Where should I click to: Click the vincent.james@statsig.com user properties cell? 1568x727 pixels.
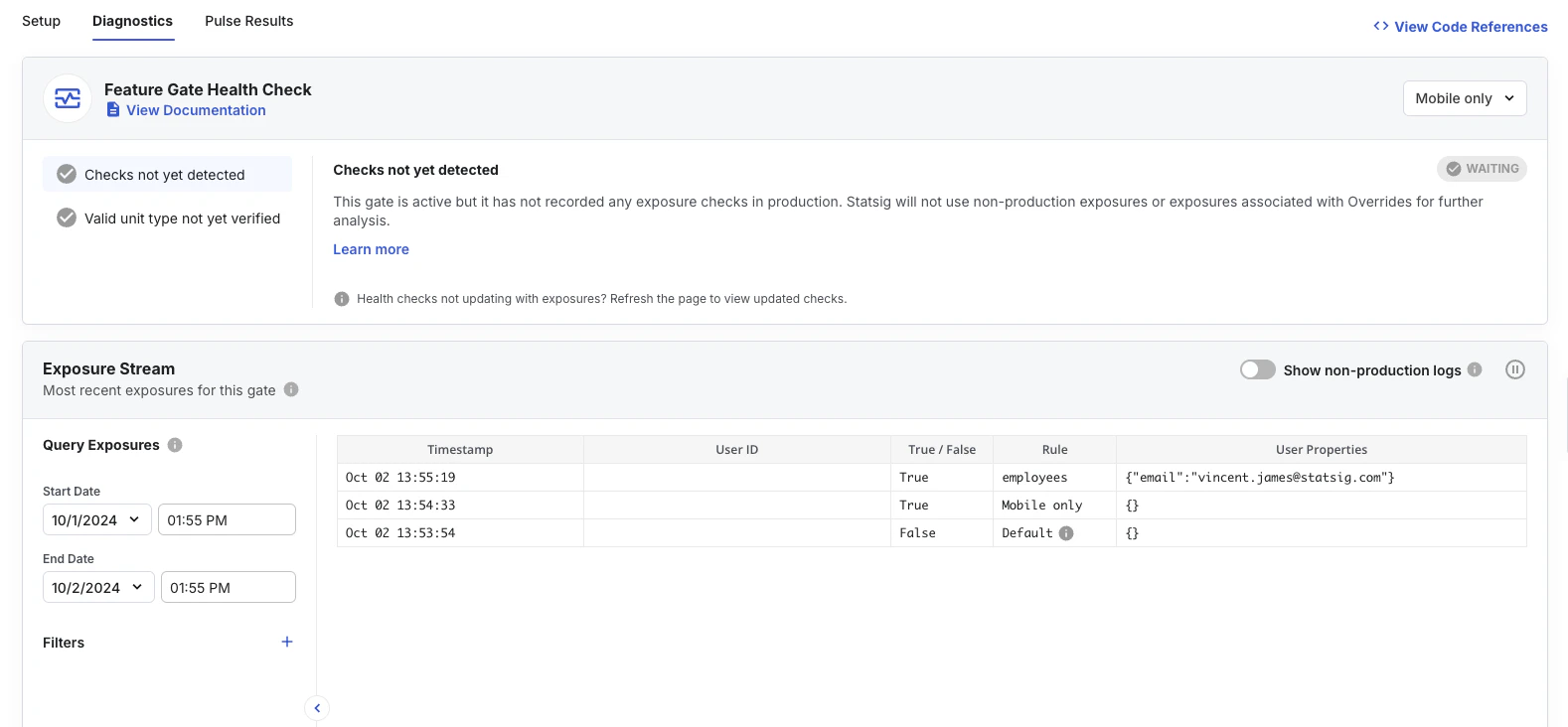1322,478
